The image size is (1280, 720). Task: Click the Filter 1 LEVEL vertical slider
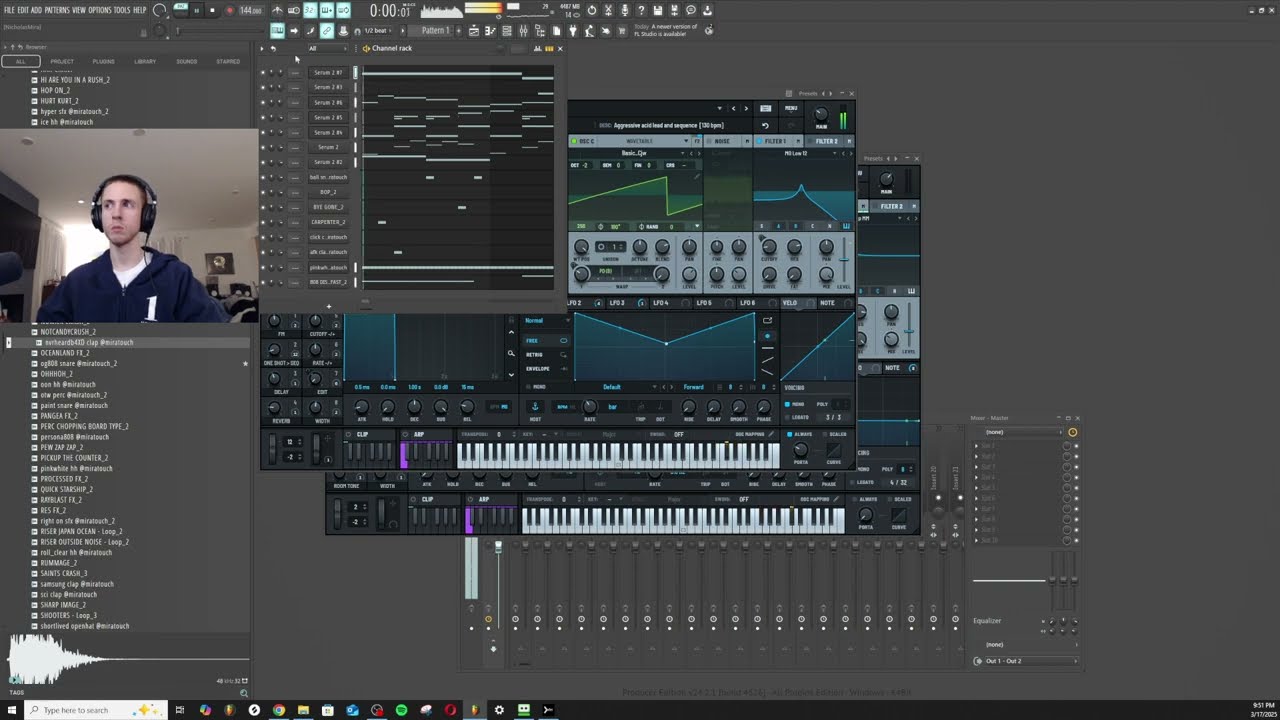click(844, 260)
